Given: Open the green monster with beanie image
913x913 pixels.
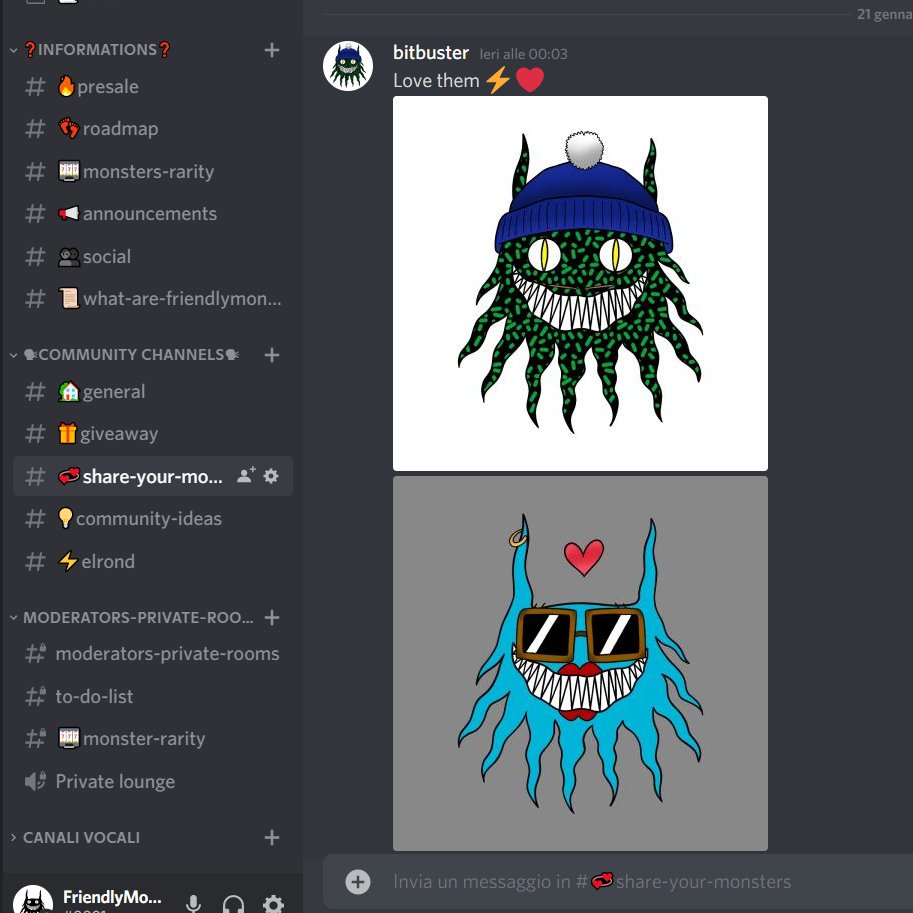Looking at the screenshot, I should pos(580,284).
